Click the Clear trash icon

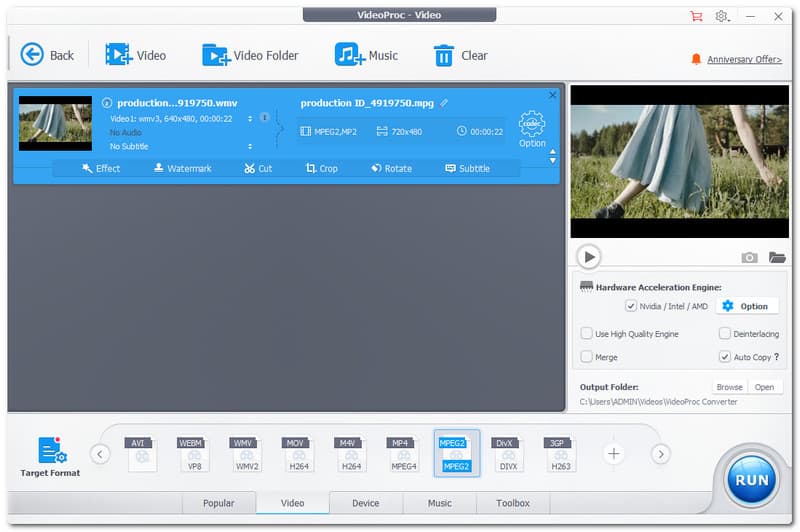[x=443, y=55]
